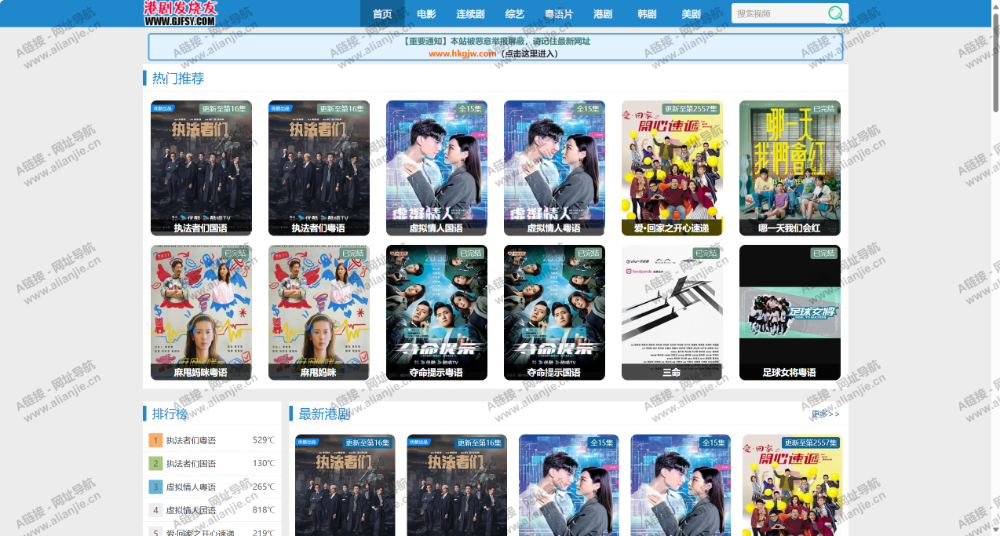Click the 最新港剧 section heading
Image resolution: width=1000 pixels, height=536 pixels.
[324, 414]
